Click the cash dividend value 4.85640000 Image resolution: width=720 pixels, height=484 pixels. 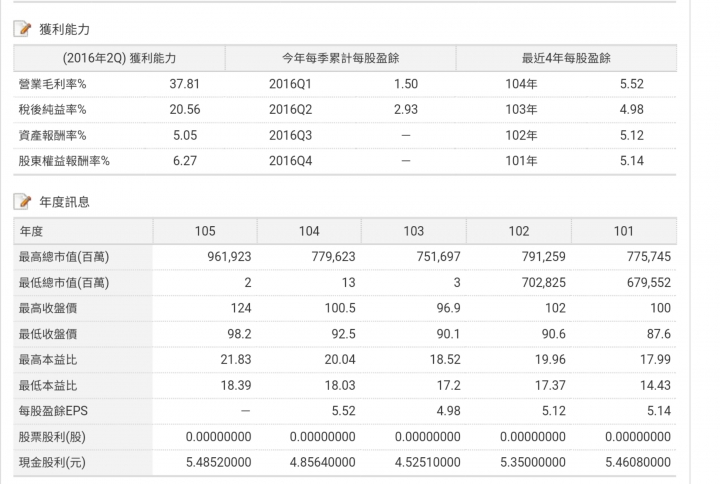point(323,462)
